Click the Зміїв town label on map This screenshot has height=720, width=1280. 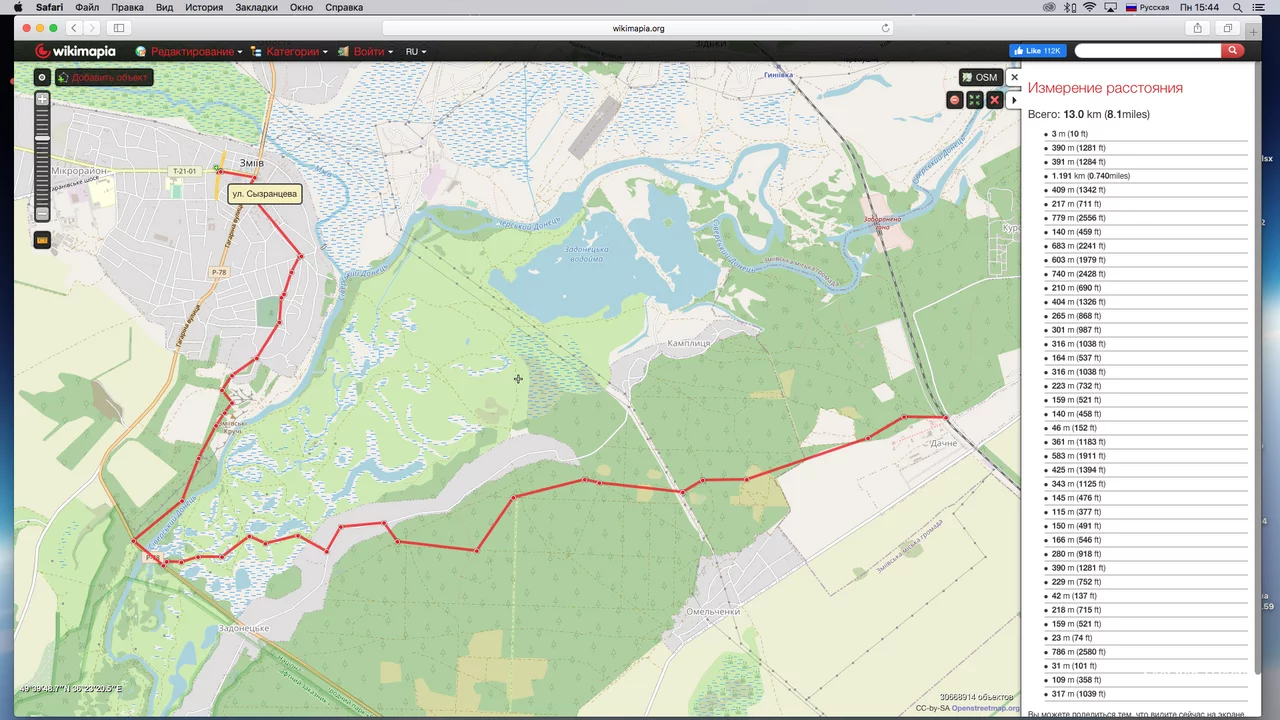pyautogui.click(x=252, y=162)
